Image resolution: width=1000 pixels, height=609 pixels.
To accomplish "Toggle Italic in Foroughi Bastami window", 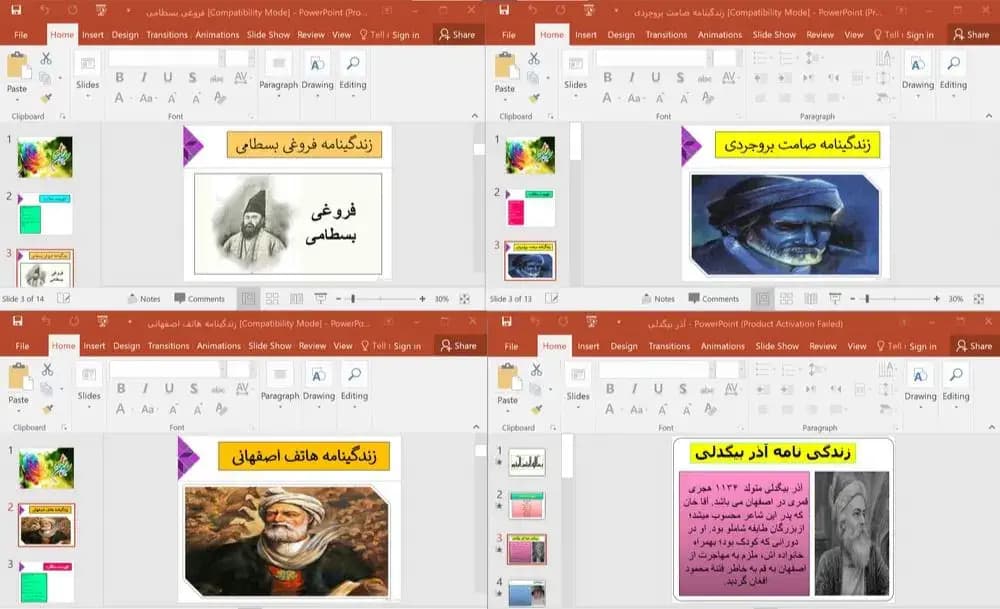I will (x=143, y=78).
